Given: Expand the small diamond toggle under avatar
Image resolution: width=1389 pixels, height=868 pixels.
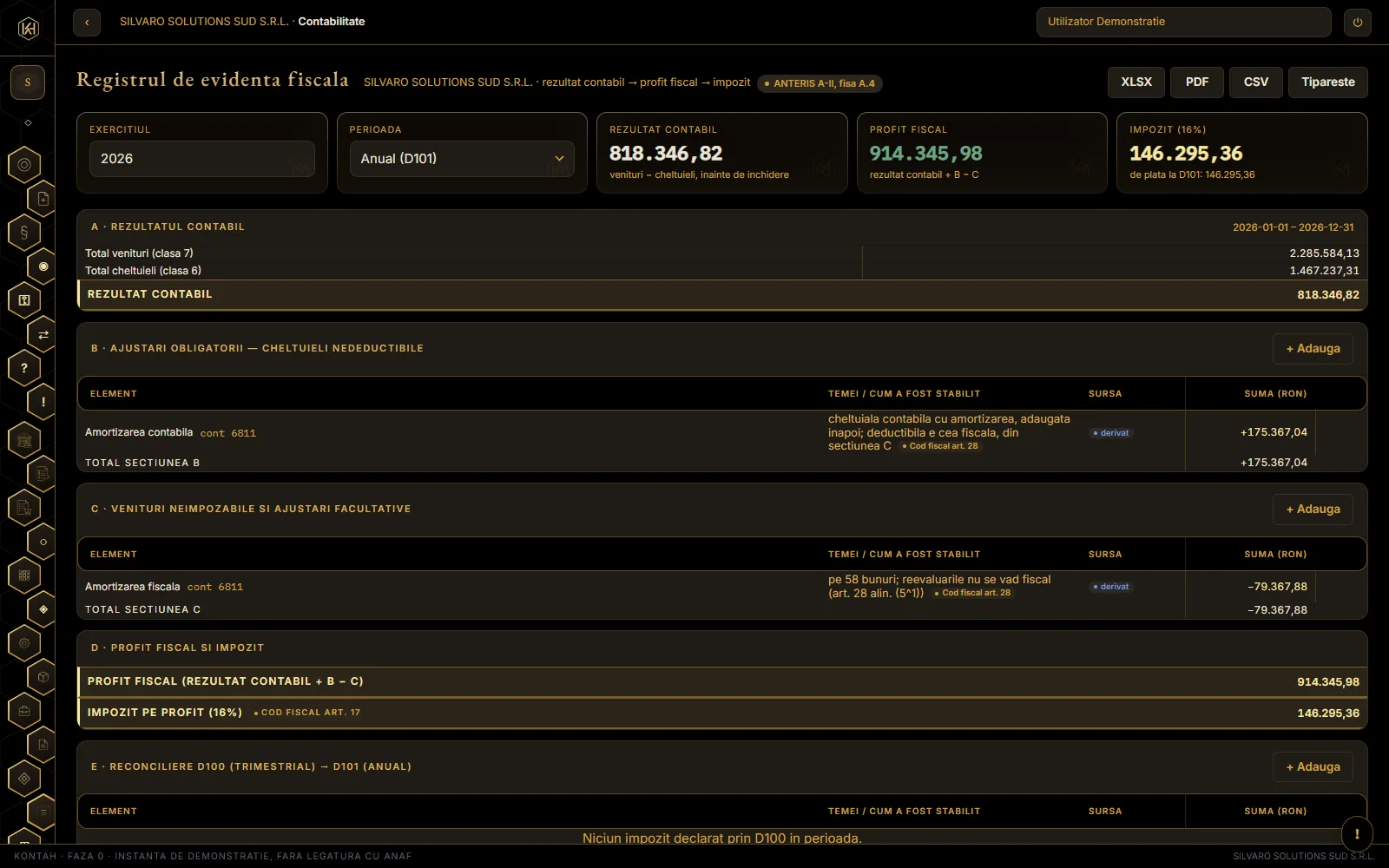Looking at the screenshot, I should 28,122.
